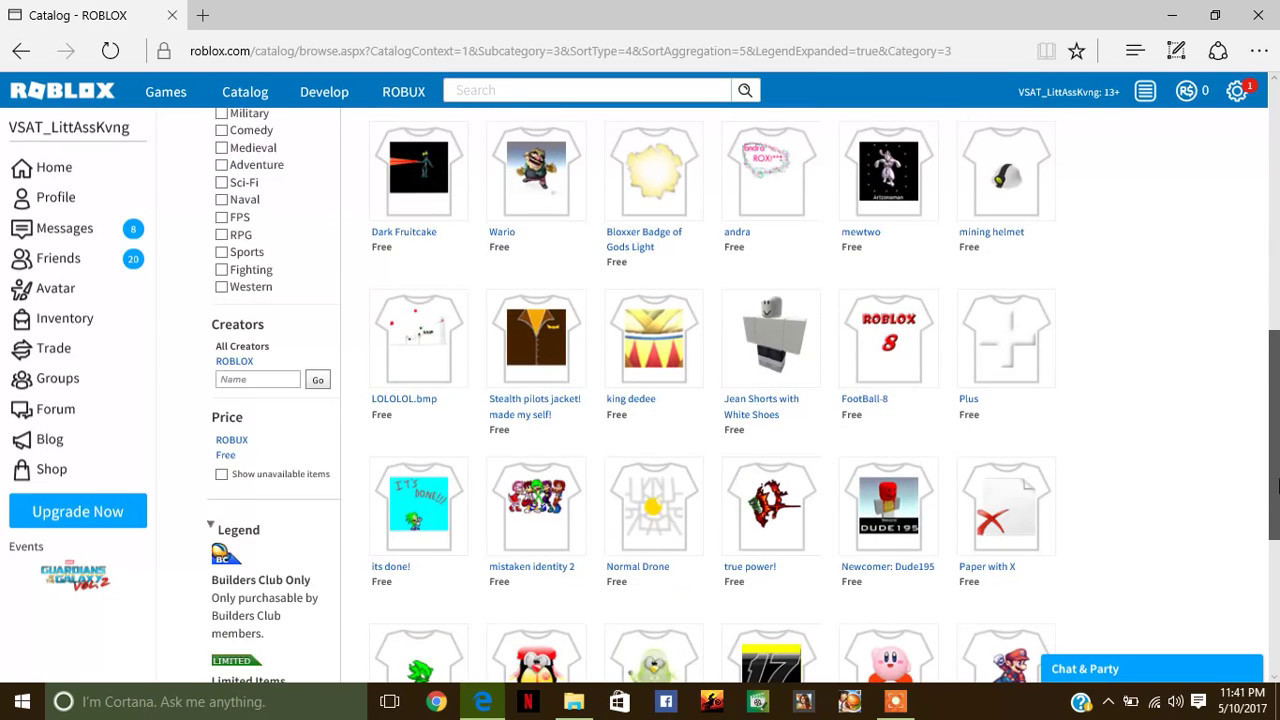Open the Games tab in navbar

pos(166,91)
